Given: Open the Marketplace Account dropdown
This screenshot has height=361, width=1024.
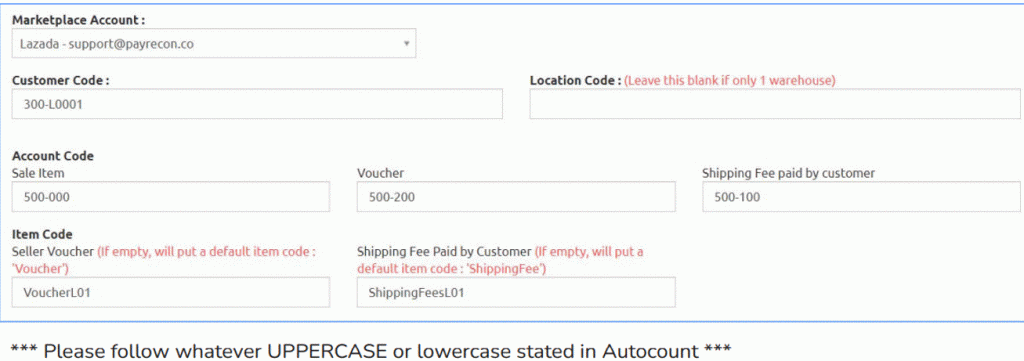Looking at the screenshot, I should pyautogui.click(x=214, y=44).
